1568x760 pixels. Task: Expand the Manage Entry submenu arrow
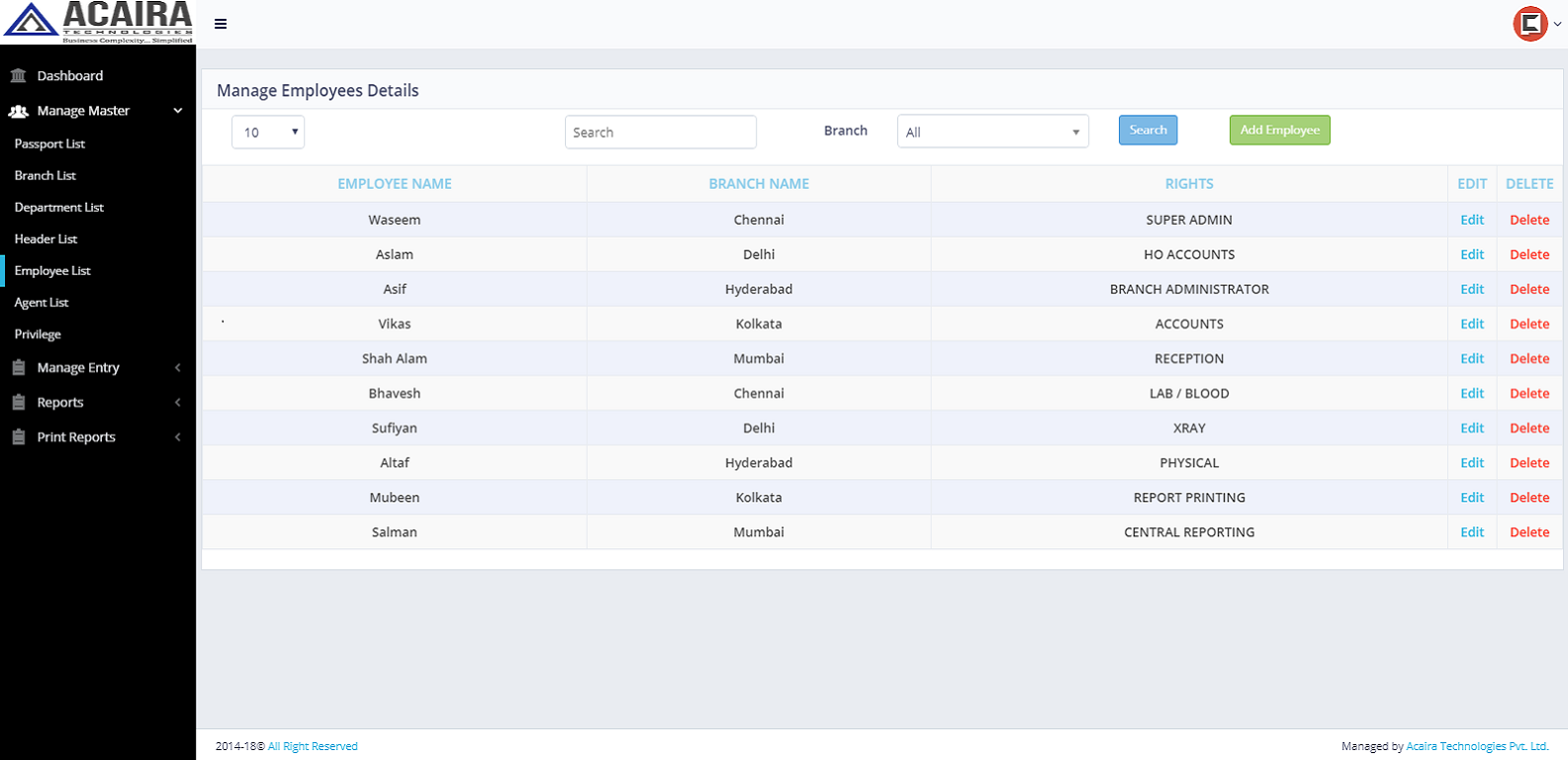(178, 368)
